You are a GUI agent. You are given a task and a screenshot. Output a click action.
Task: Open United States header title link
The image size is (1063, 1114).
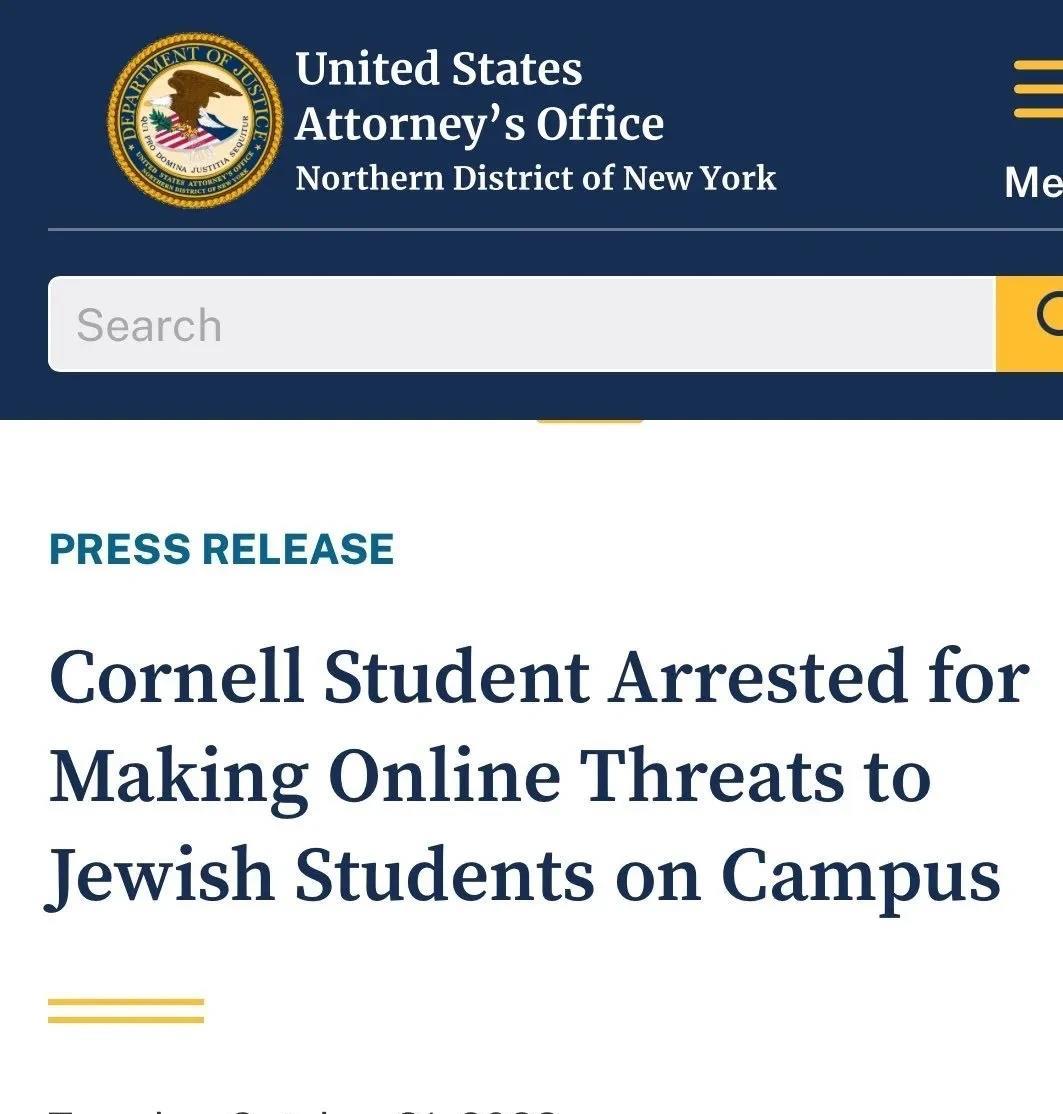pyautogui.click(x=439, y=69)
